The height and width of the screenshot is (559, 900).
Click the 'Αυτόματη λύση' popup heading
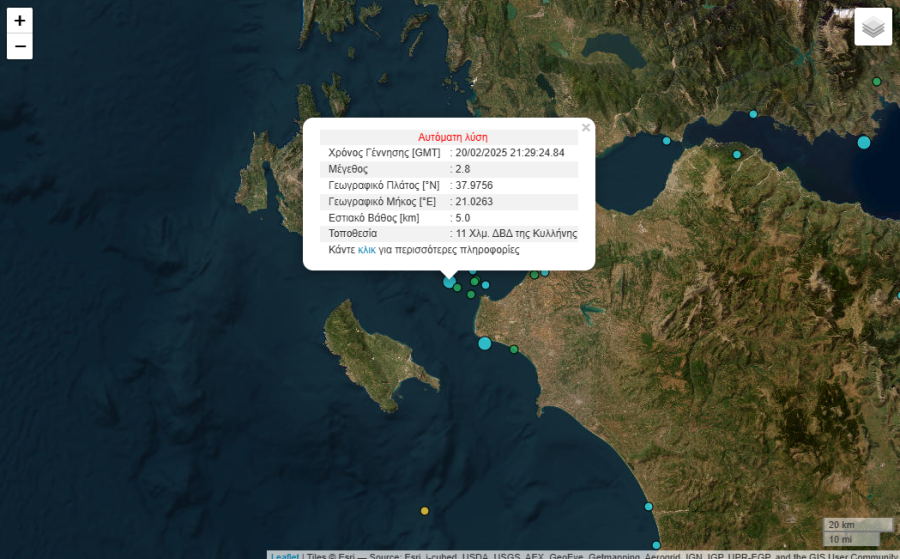click(x=453, y=137)
